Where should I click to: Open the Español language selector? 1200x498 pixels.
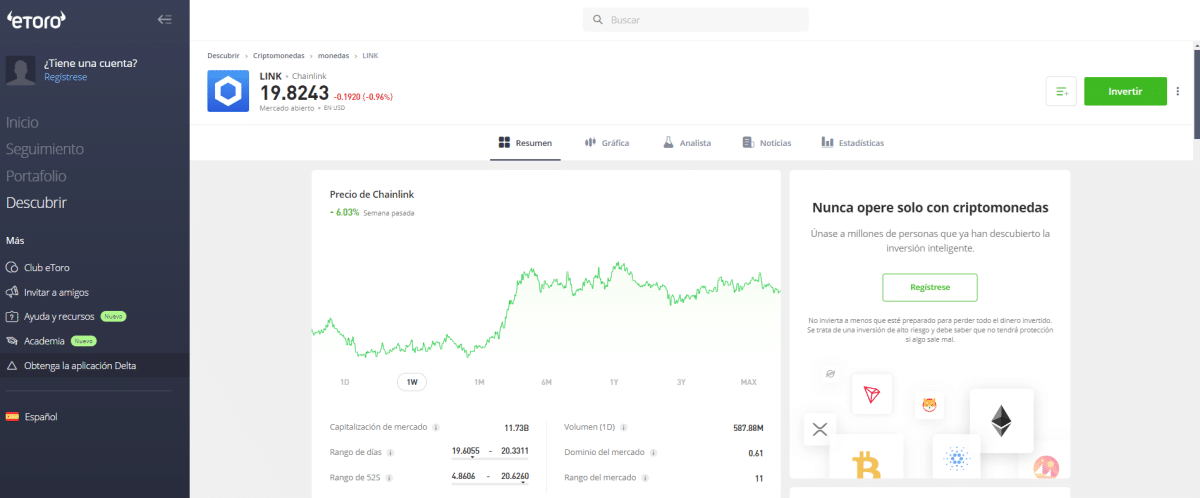point(32,416)
